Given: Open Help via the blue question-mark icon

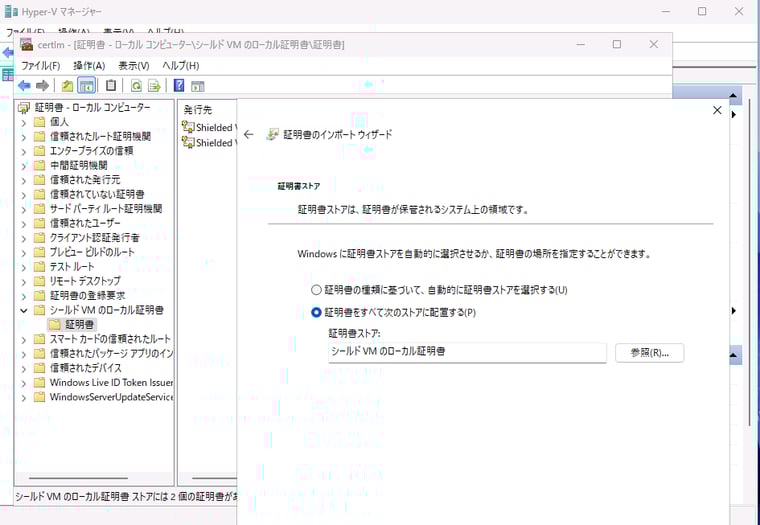Looking at the screenshot, I should pyautogui.click(x=179, y=86).
